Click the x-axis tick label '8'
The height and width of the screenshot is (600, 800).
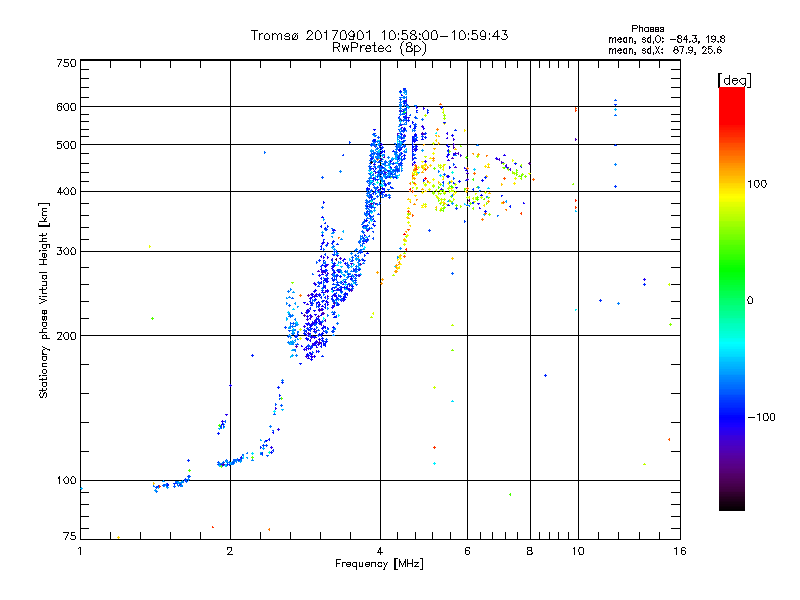[530, 551]
